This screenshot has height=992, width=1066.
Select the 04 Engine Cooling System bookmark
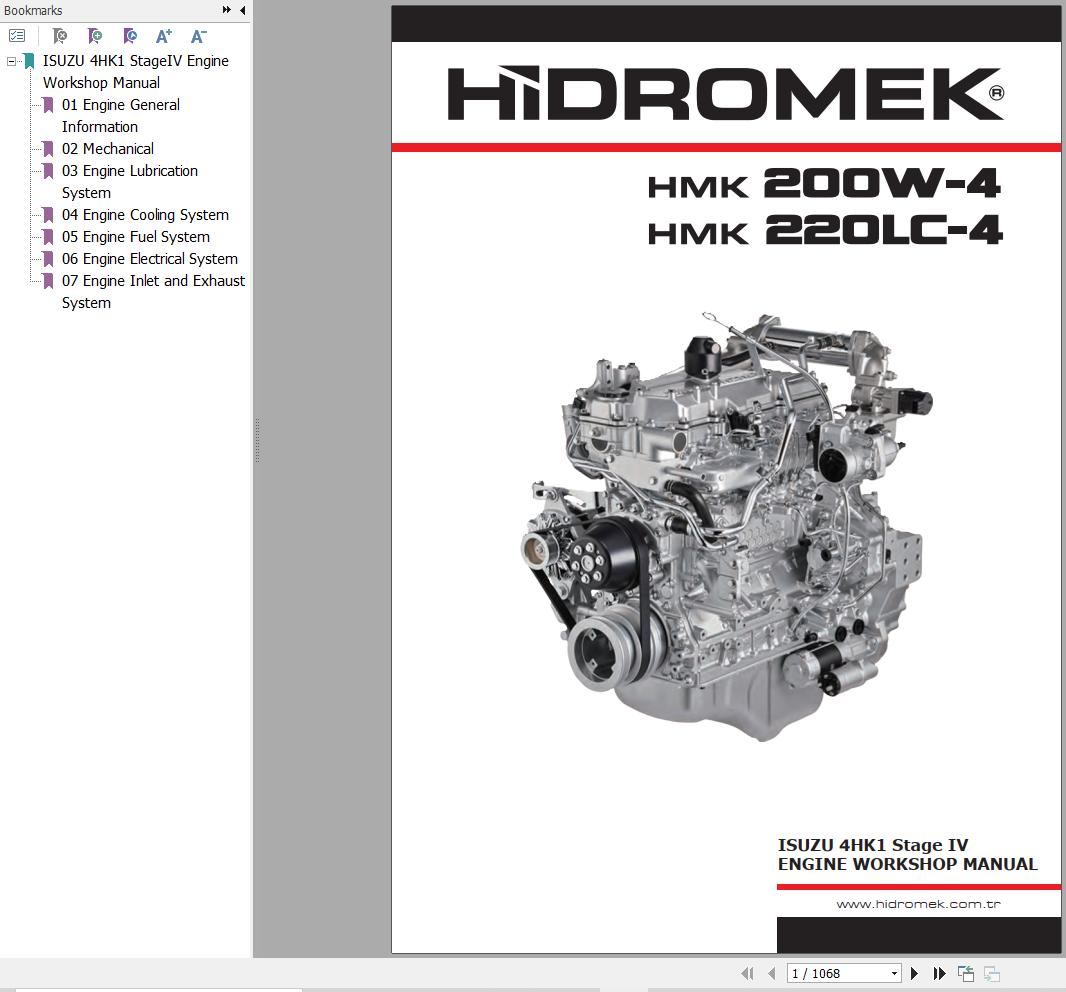(145, 215)
